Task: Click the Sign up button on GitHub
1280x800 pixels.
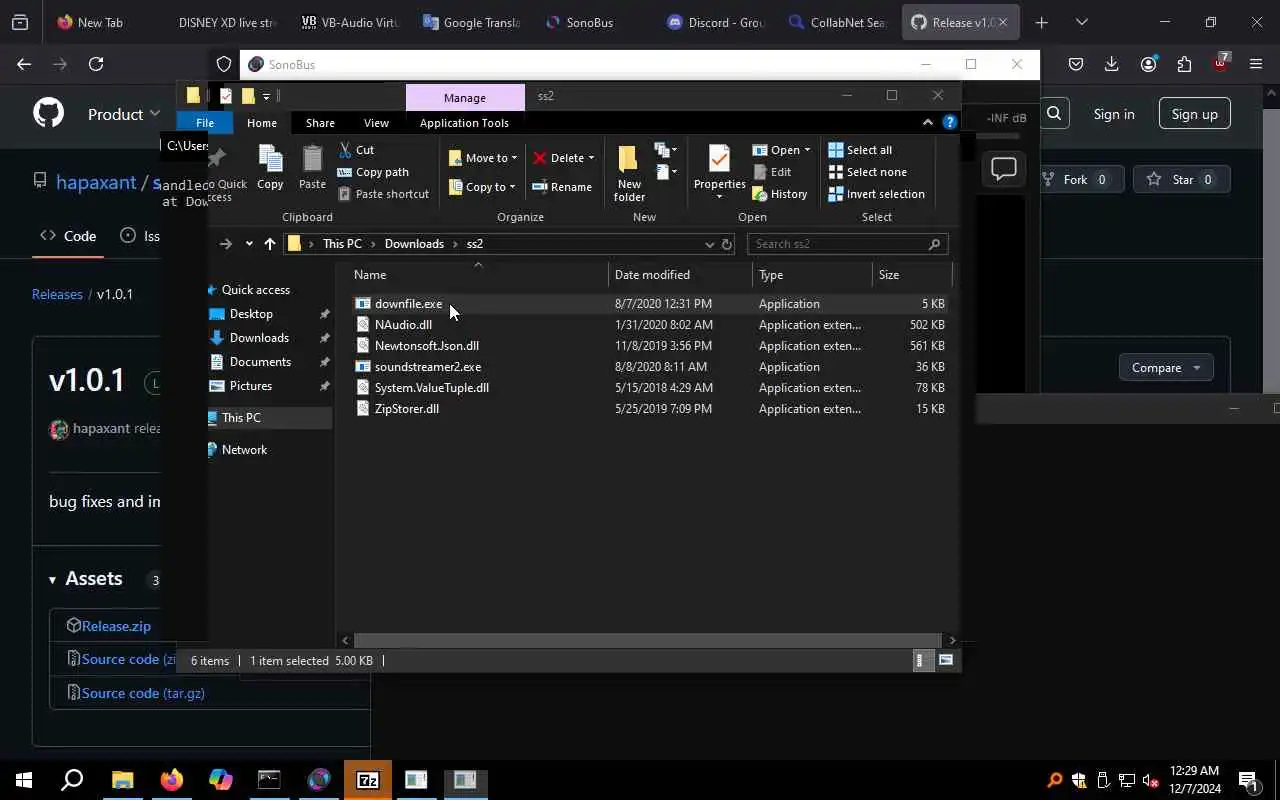Action: [x=1195, y=114]
